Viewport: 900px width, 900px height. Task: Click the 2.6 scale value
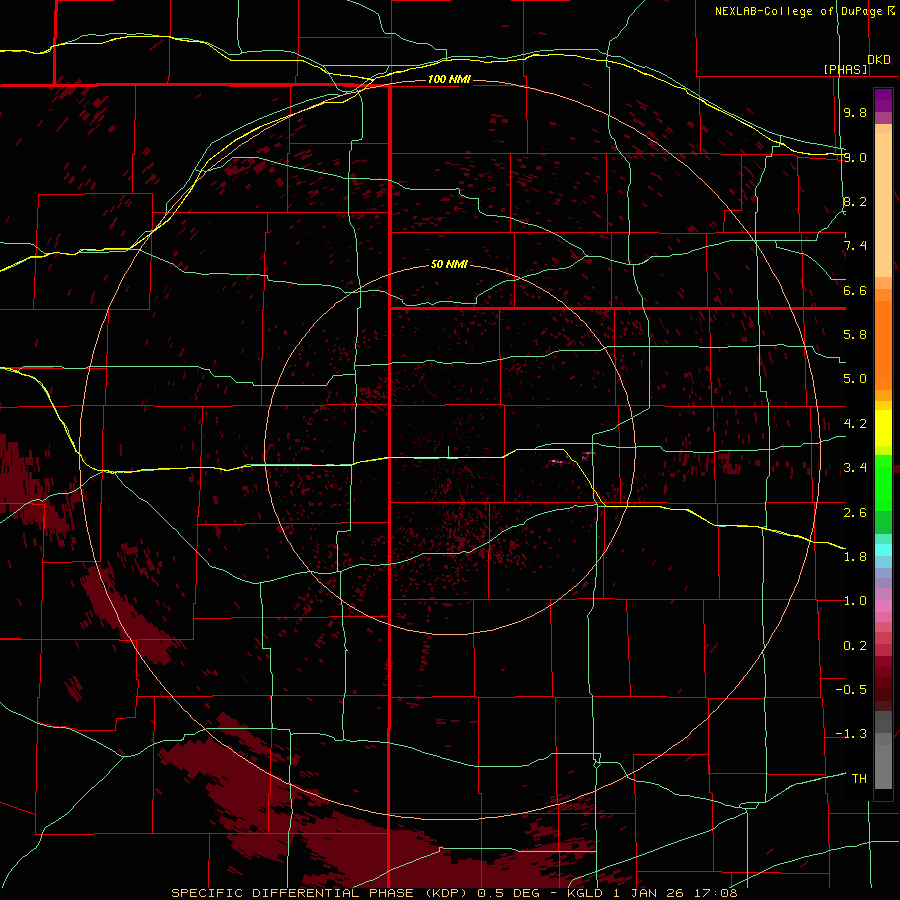click(x=855, y=513)
